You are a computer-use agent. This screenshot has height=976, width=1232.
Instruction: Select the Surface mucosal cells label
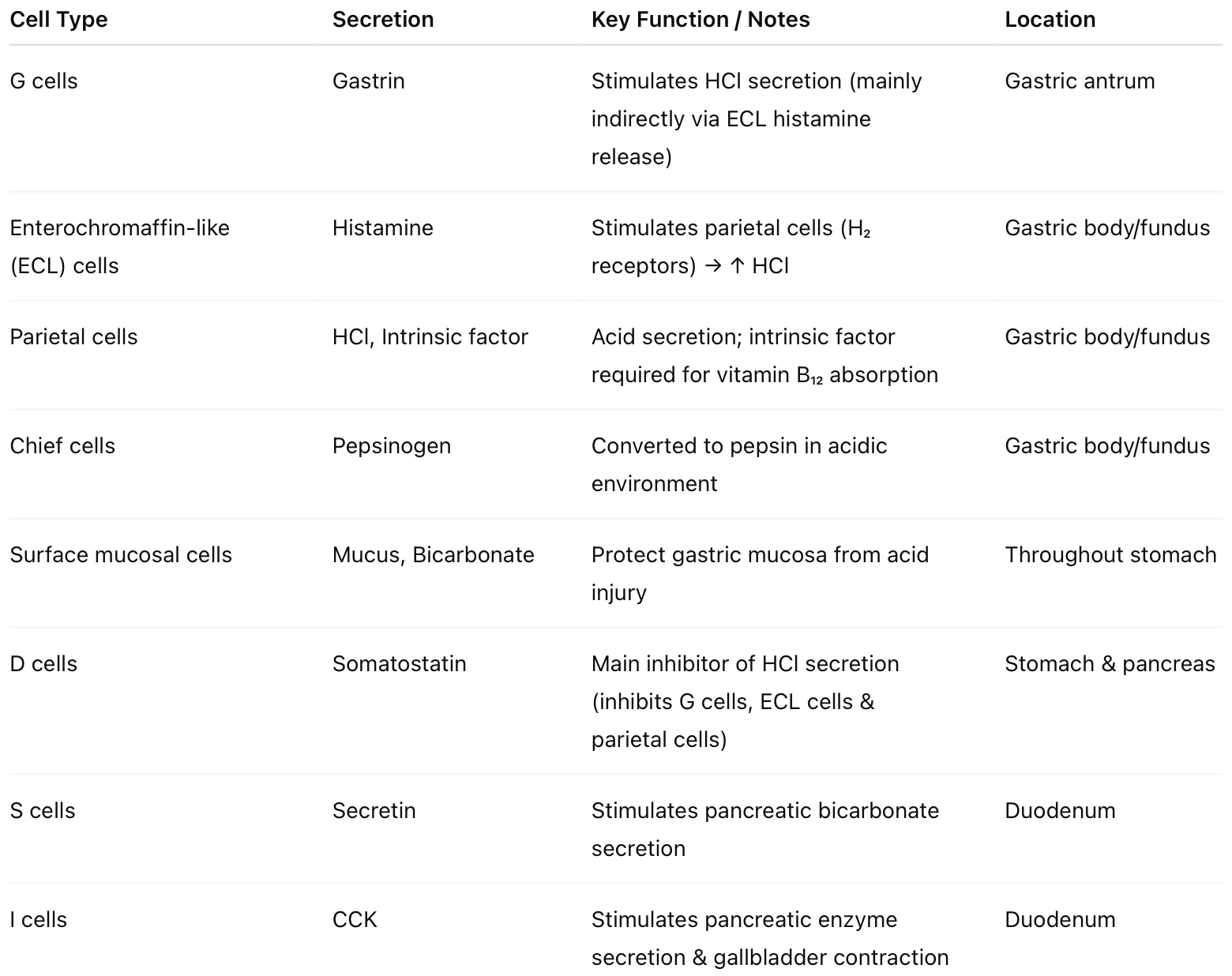click(121, 555)
